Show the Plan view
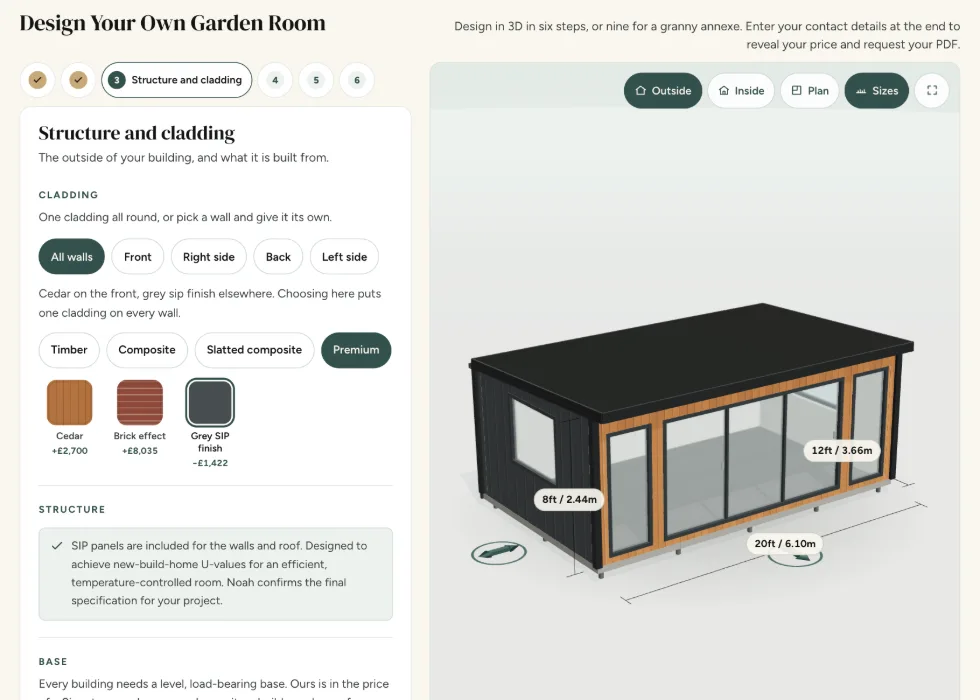Viewport: 980px width, 700px height. 809,91
